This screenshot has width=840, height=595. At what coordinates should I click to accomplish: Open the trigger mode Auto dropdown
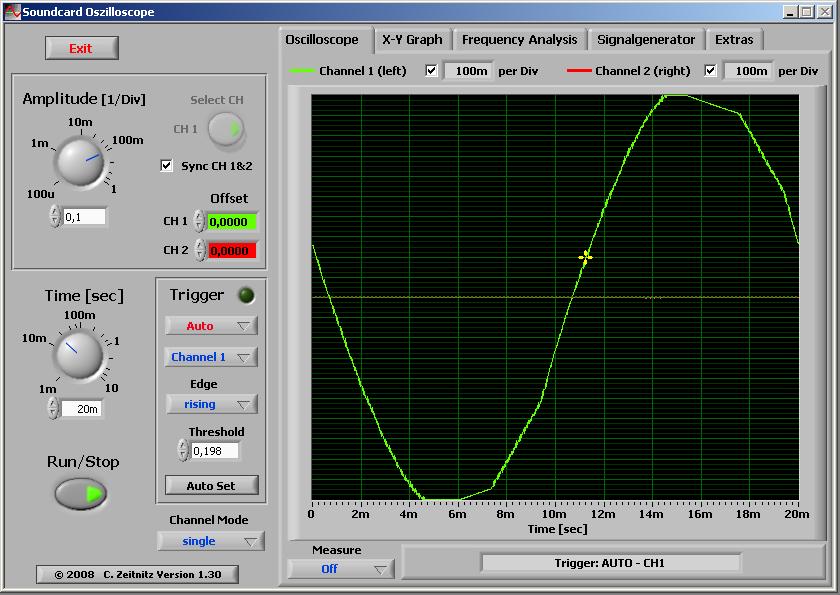pyautogui.click(x=210, y=326)
